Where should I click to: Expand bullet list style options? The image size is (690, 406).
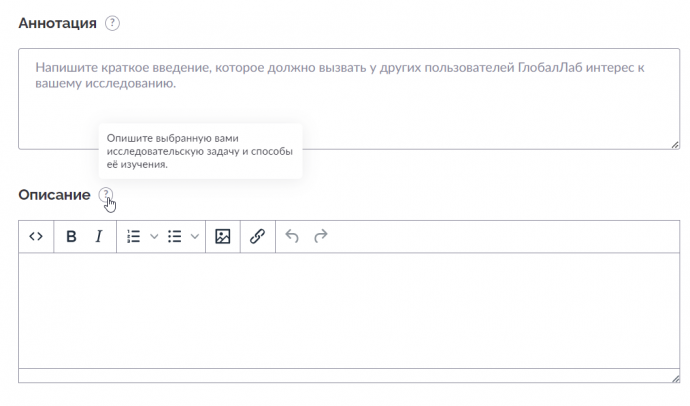pos(195,237)
